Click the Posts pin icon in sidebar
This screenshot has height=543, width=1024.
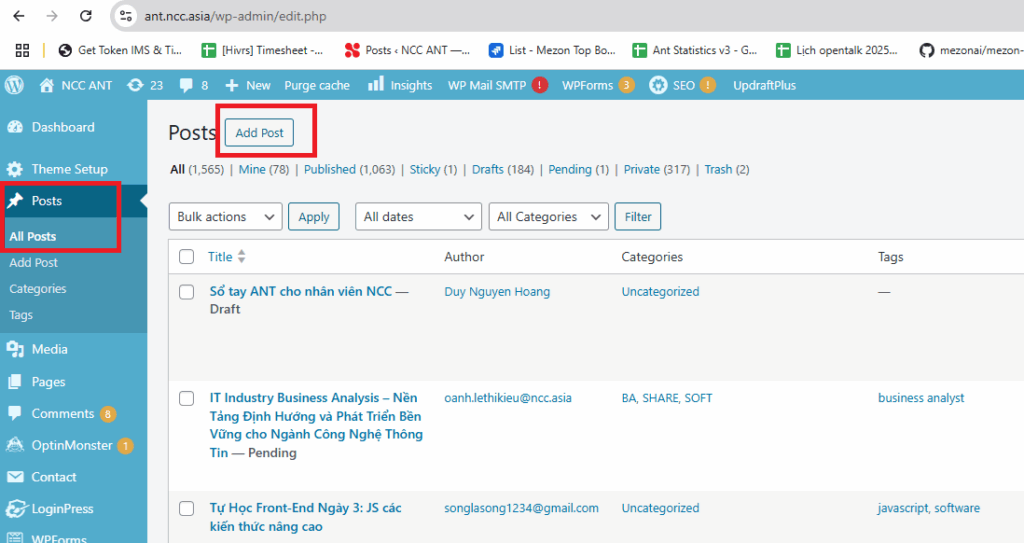15,201
